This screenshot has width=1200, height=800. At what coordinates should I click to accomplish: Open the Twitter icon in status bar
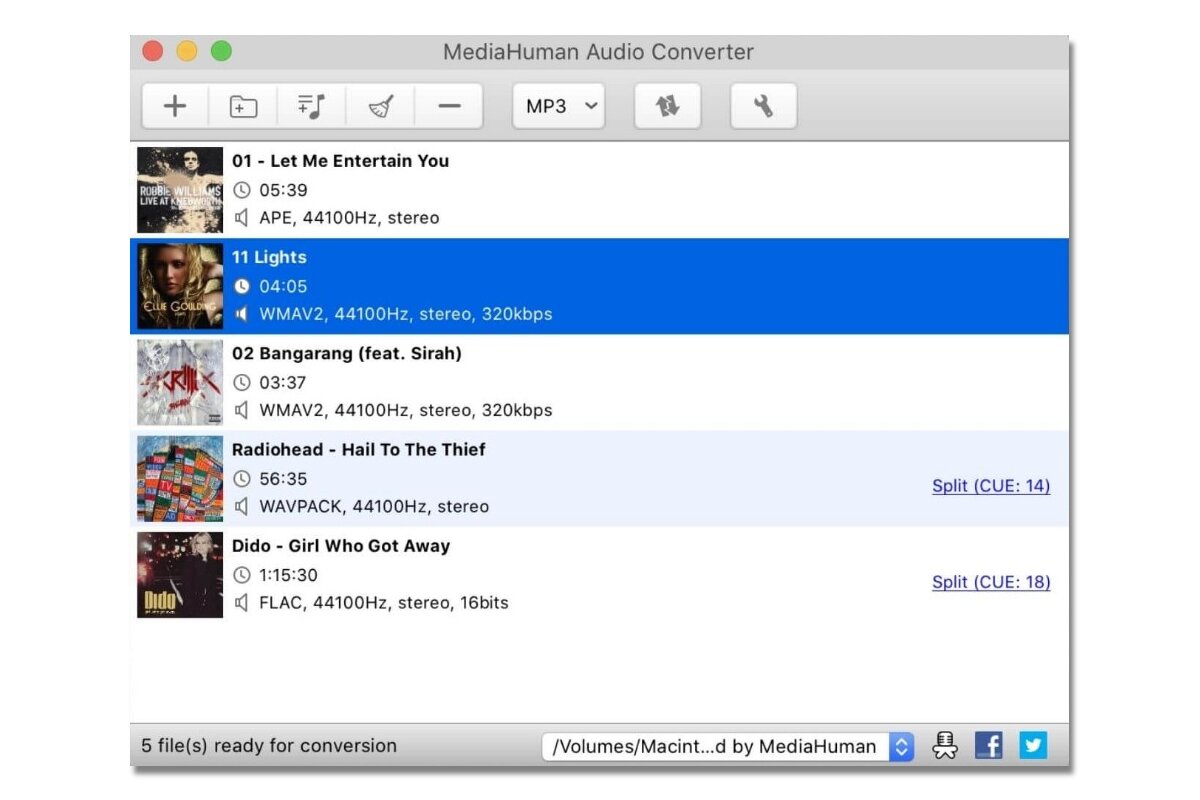pyautogui.click(x=1033, y=745)
